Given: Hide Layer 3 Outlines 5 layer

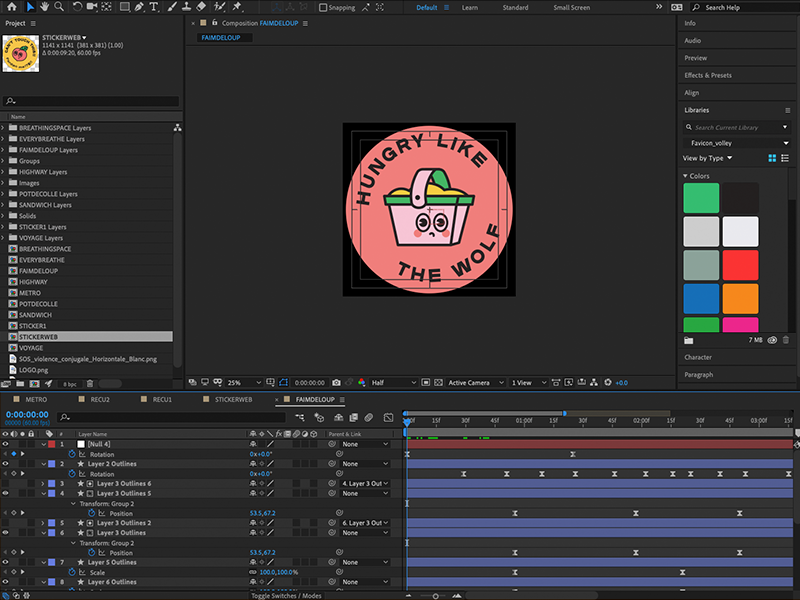Looking at the screenshot, I should click(x=5, y=493).
